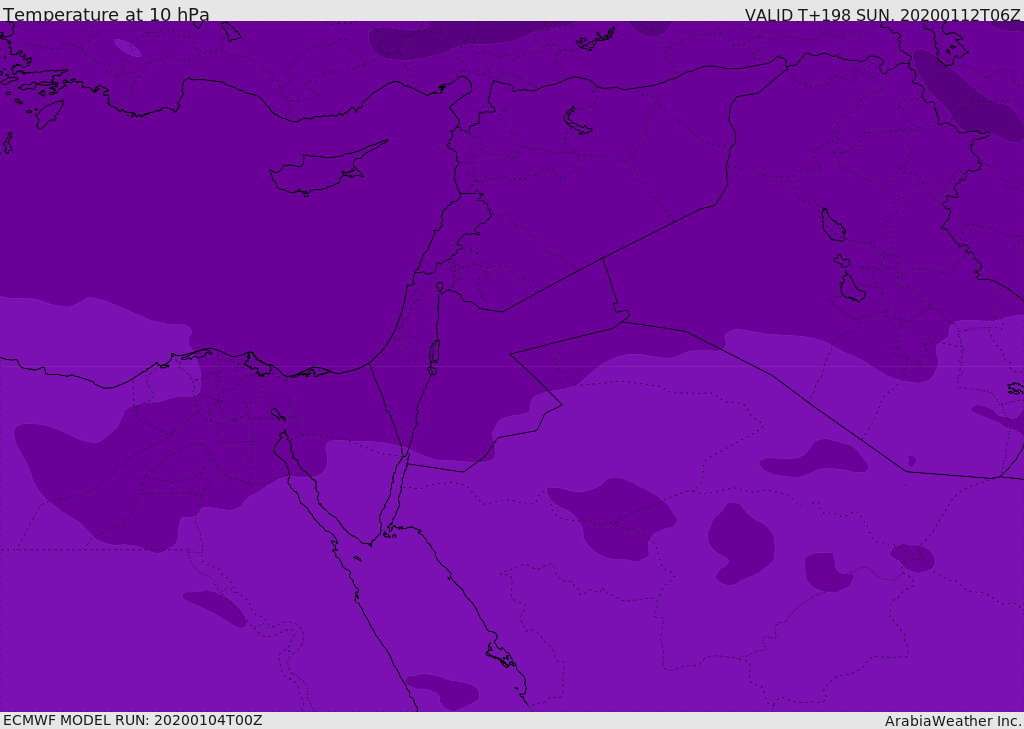The width and height of the screenshot is (1024, 729).
Task: Click the 'ECMWF MODEL RUN: 20200104T00Z' text
Action: [133, 720]
